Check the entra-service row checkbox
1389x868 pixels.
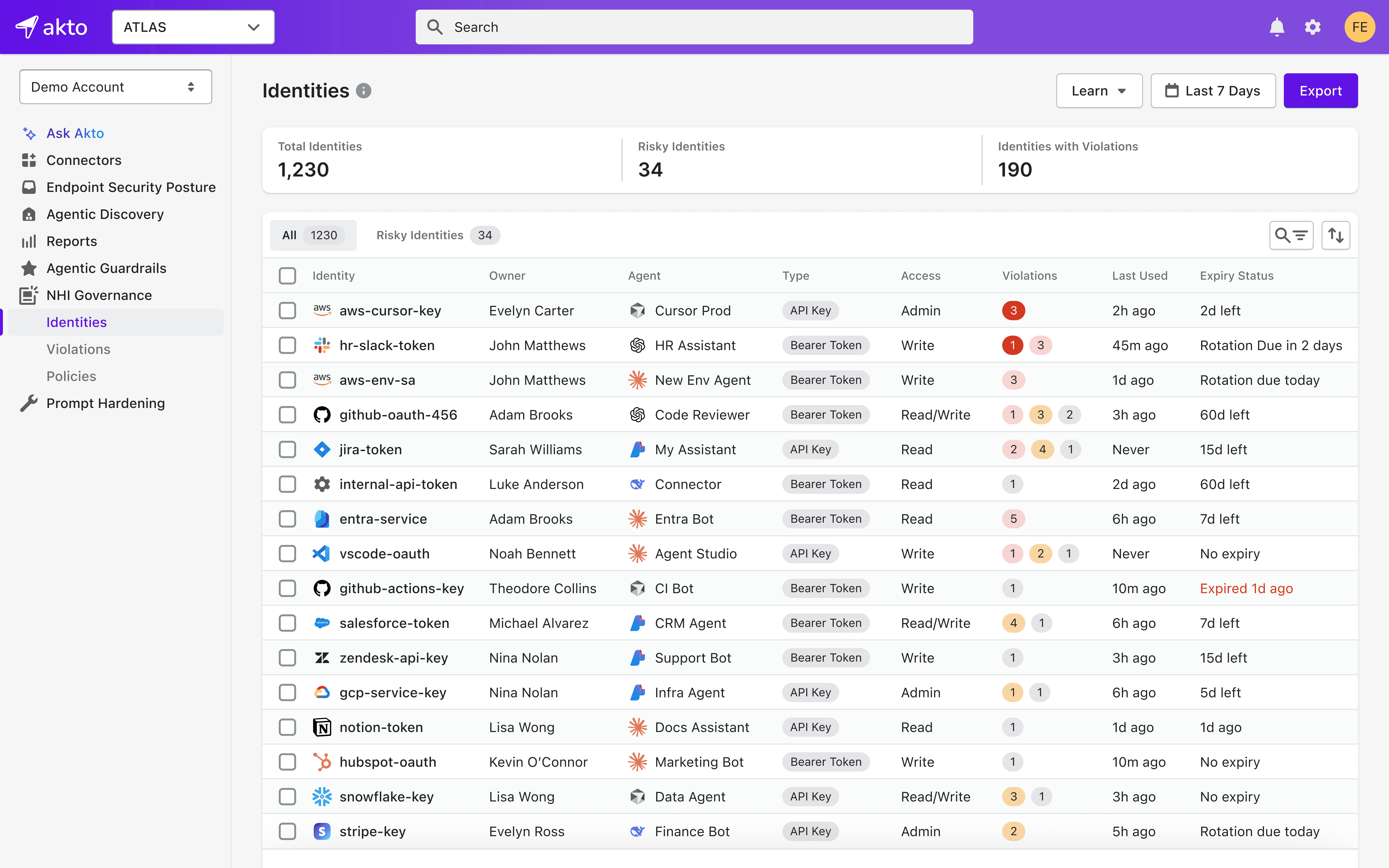tap(287, 519)
